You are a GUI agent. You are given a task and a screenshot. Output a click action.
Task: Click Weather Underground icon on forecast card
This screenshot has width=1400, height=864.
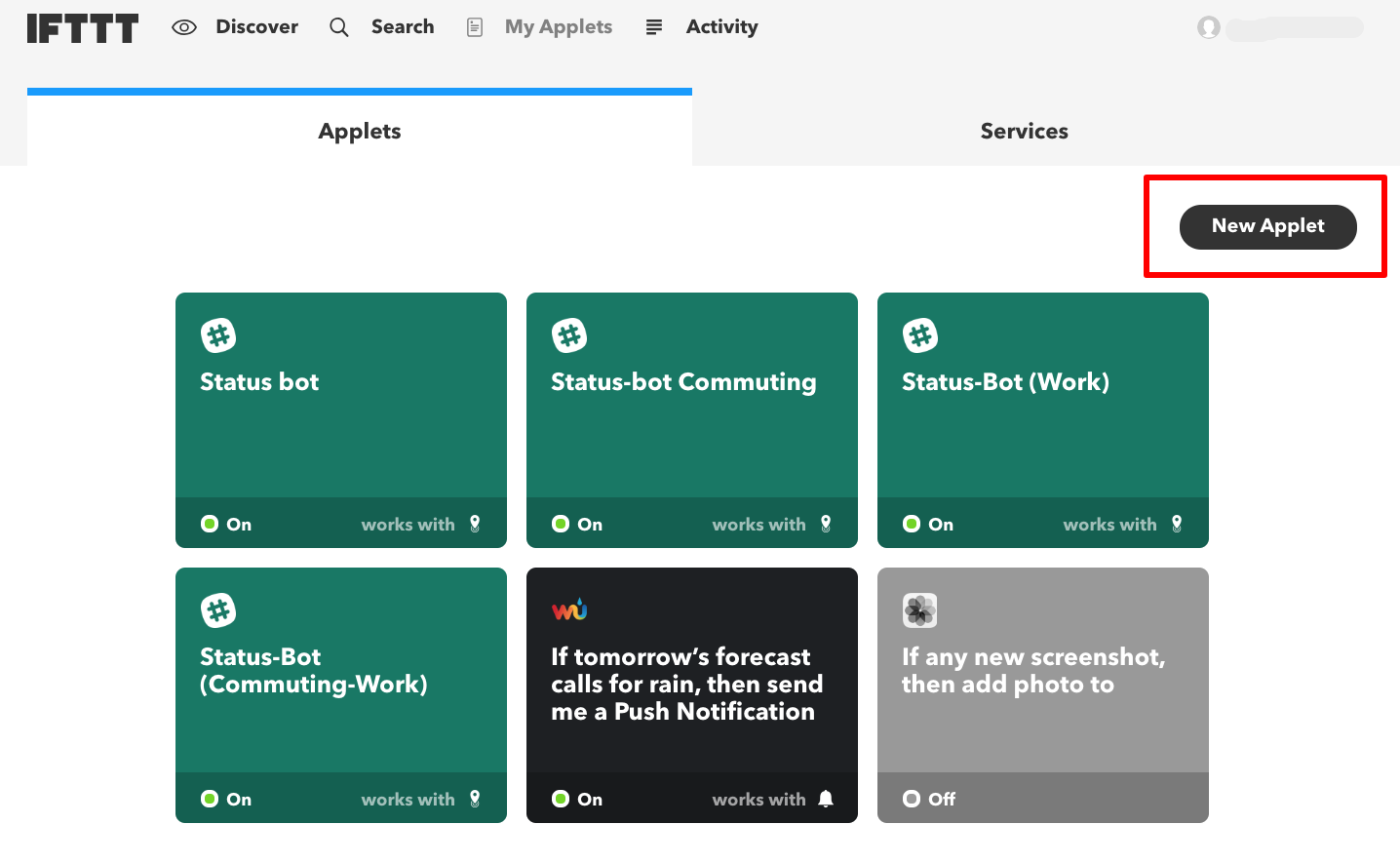[x=569, y=610]
